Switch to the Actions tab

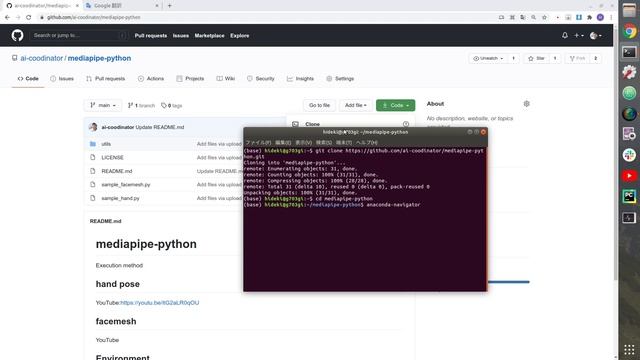[151, 78]
